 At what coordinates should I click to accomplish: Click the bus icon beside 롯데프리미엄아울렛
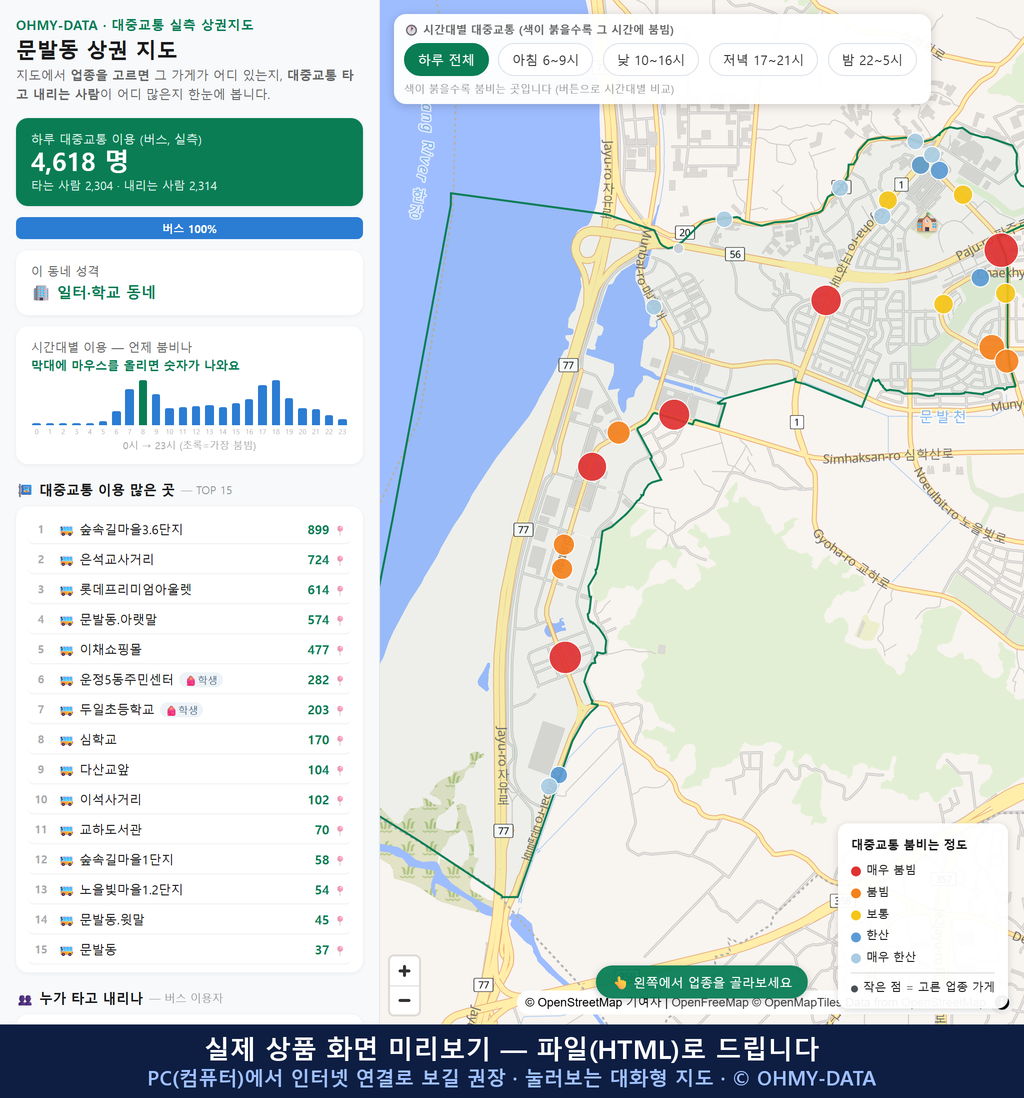(67, 590)
